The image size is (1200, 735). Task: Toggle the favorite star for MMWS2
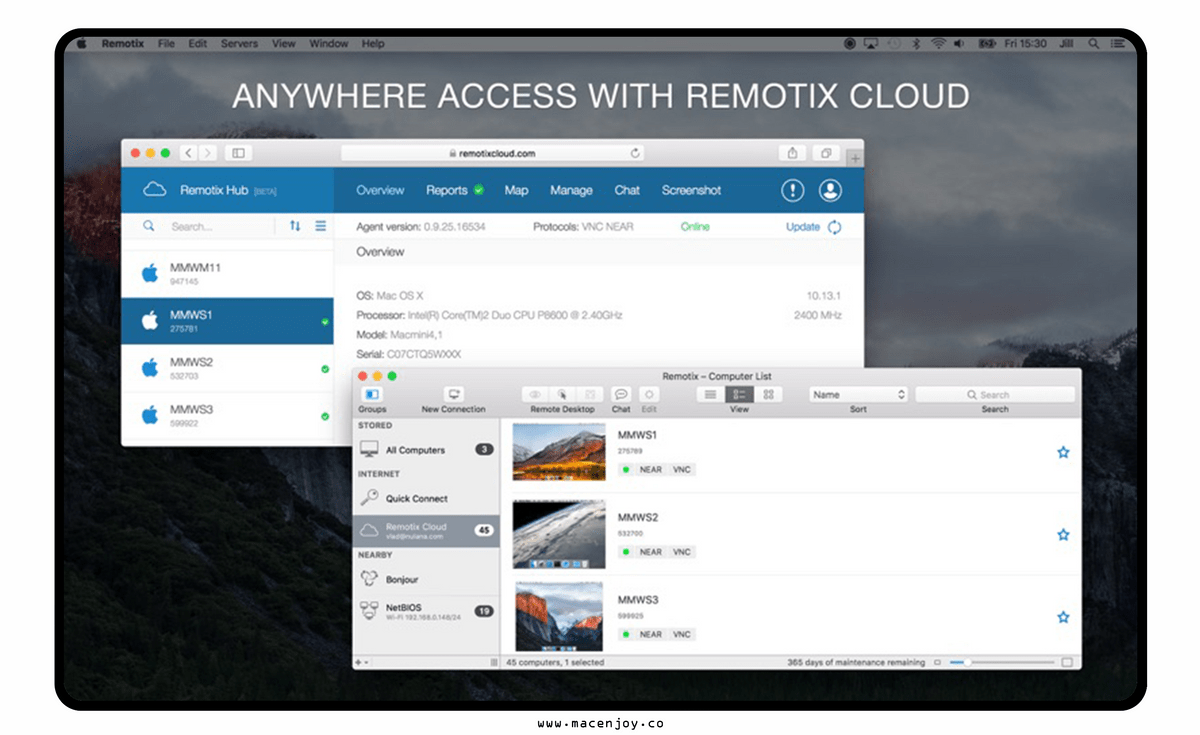click(1063, 535)
